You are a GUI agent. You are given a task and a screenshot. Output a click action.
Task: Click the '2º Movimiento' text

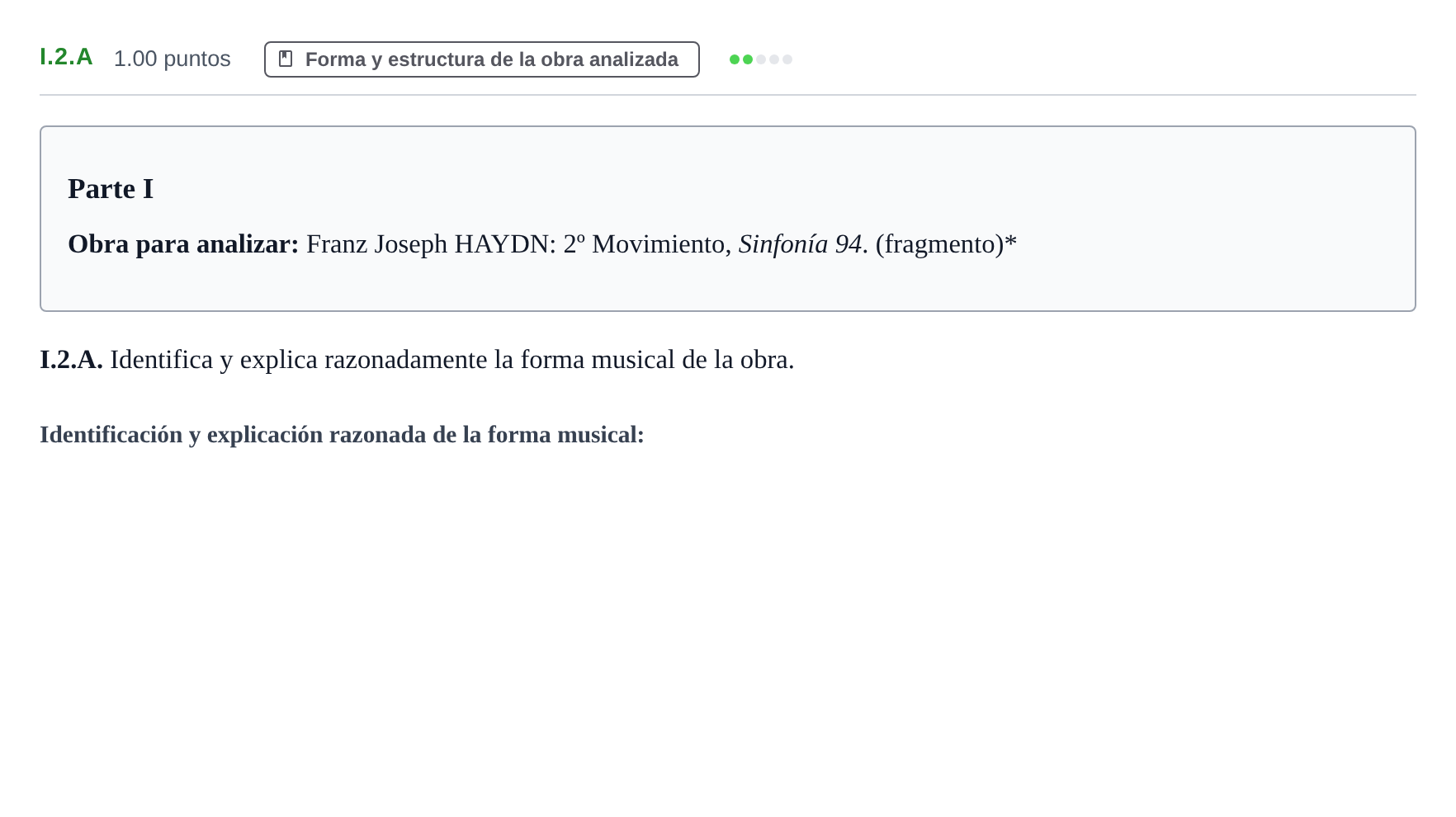point(644,244)
